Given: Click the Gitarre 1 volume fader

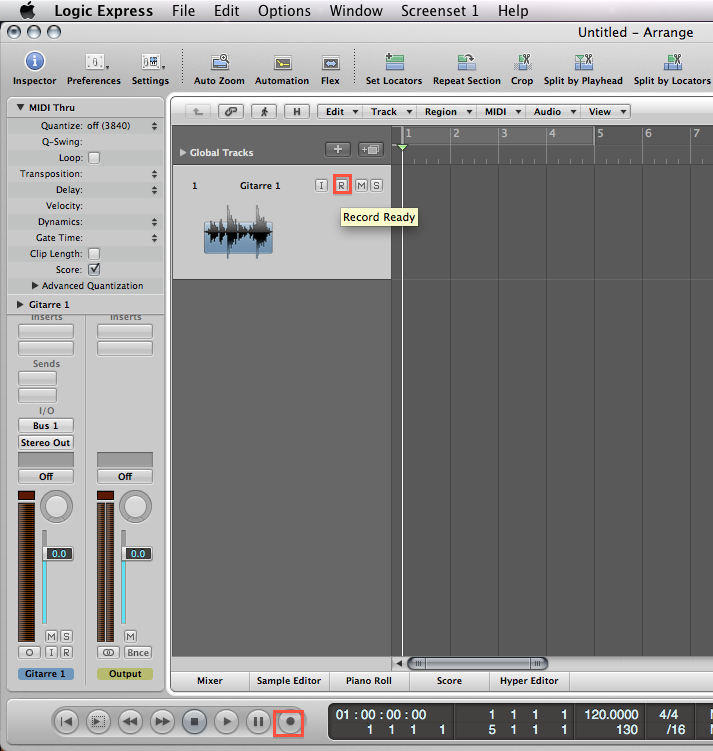Looking at the screenshot, I should click(57, 554).
